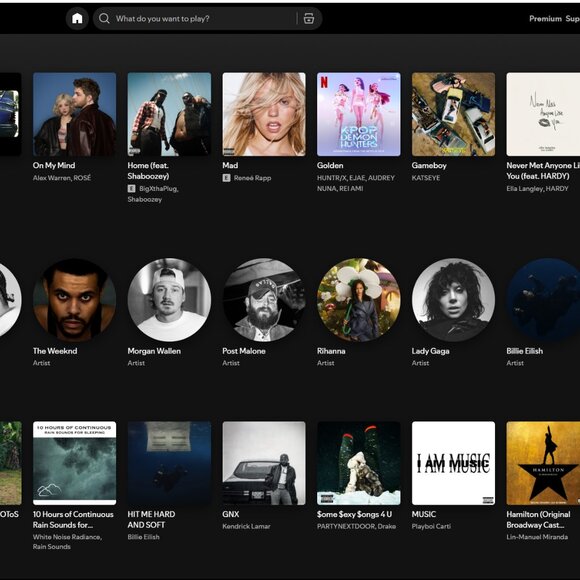The height and width of the screenshot is (580, 580).
Task: Click the 'BigXthaPlug' artist name
Action: 159,189
